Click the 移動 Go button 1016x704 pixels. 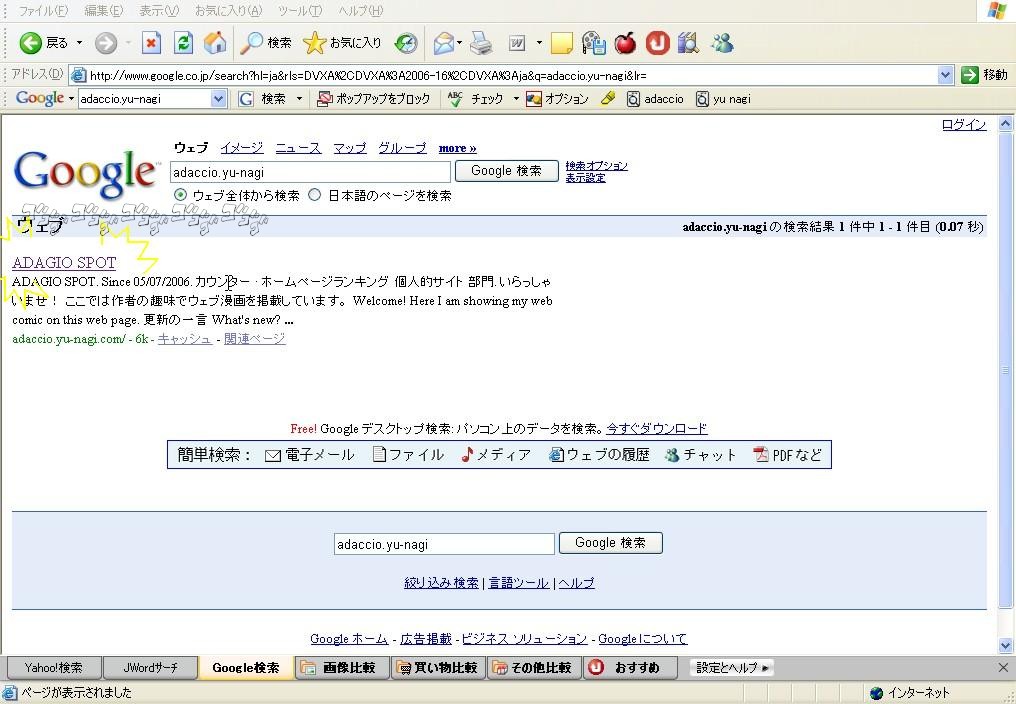pyautogui.click(x=985, y=75)
